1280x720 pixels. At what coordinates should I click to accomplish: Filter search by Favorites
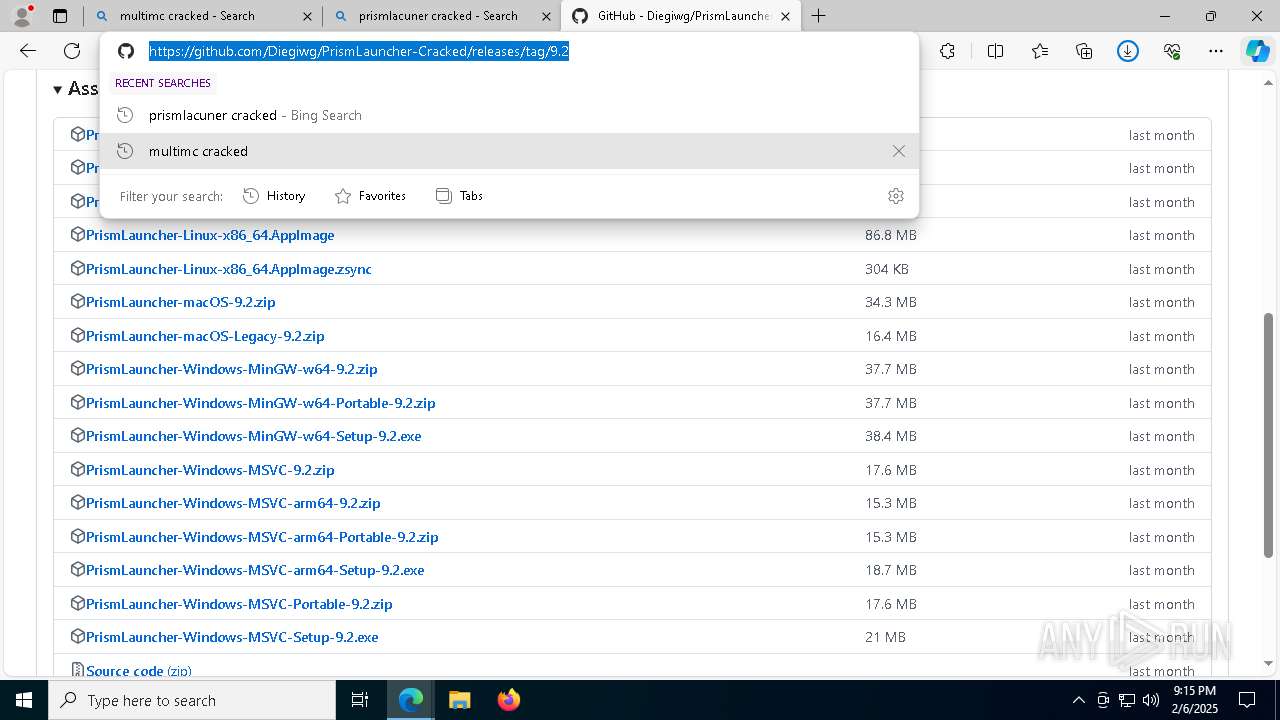[x=370, y=196]
